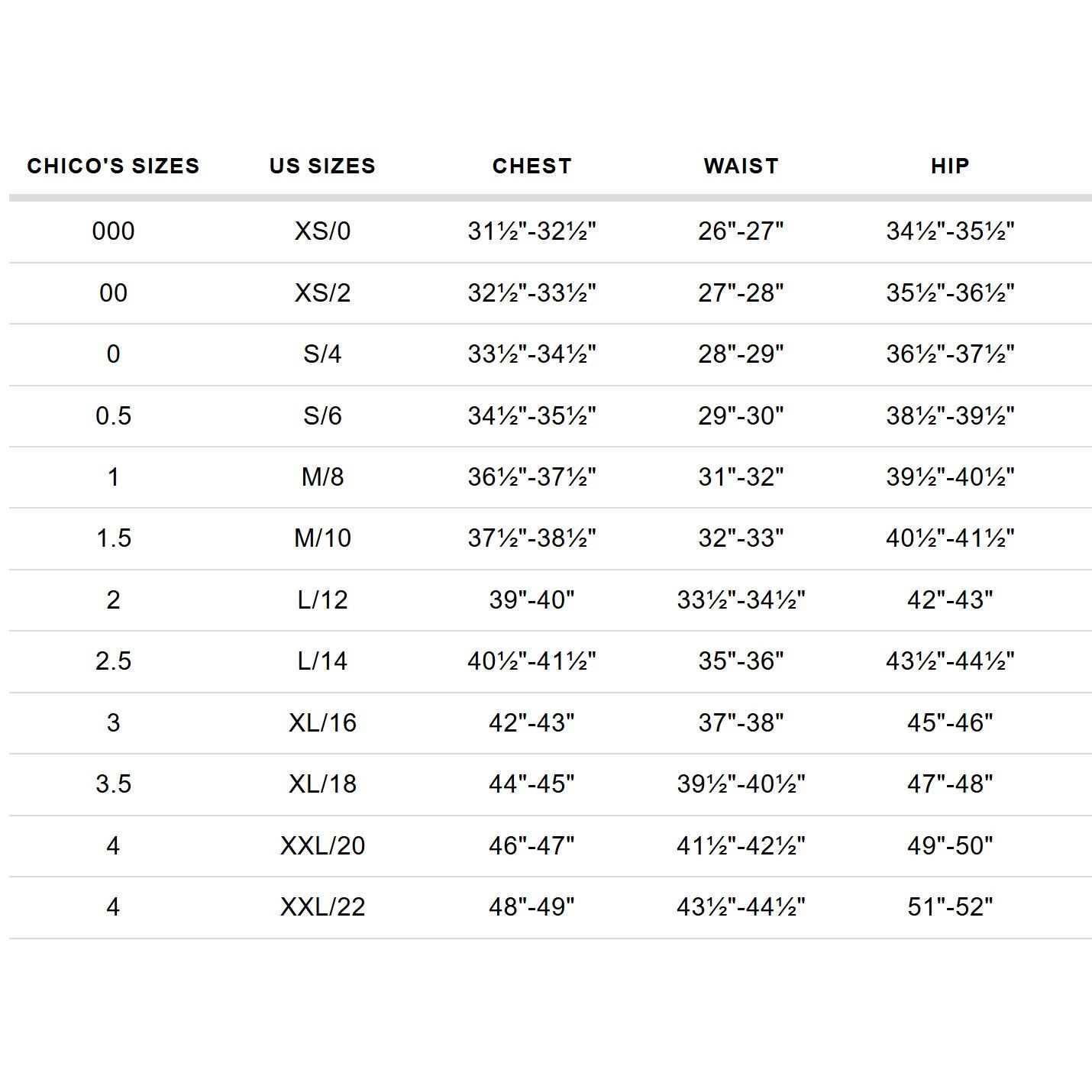Click chest measurement 33½"-34½"
This screenshot has width=1092, height=1092.
tap(531, 354)
